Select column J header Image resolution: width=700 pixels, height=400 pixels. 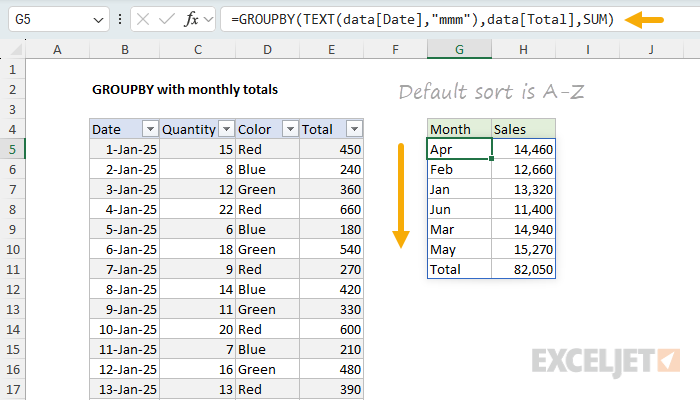tap(651, 49)
